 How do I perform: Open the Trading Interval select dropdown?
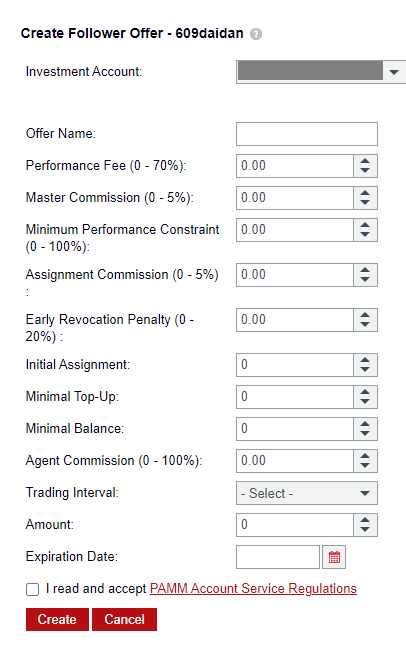(x=307, y=493)
